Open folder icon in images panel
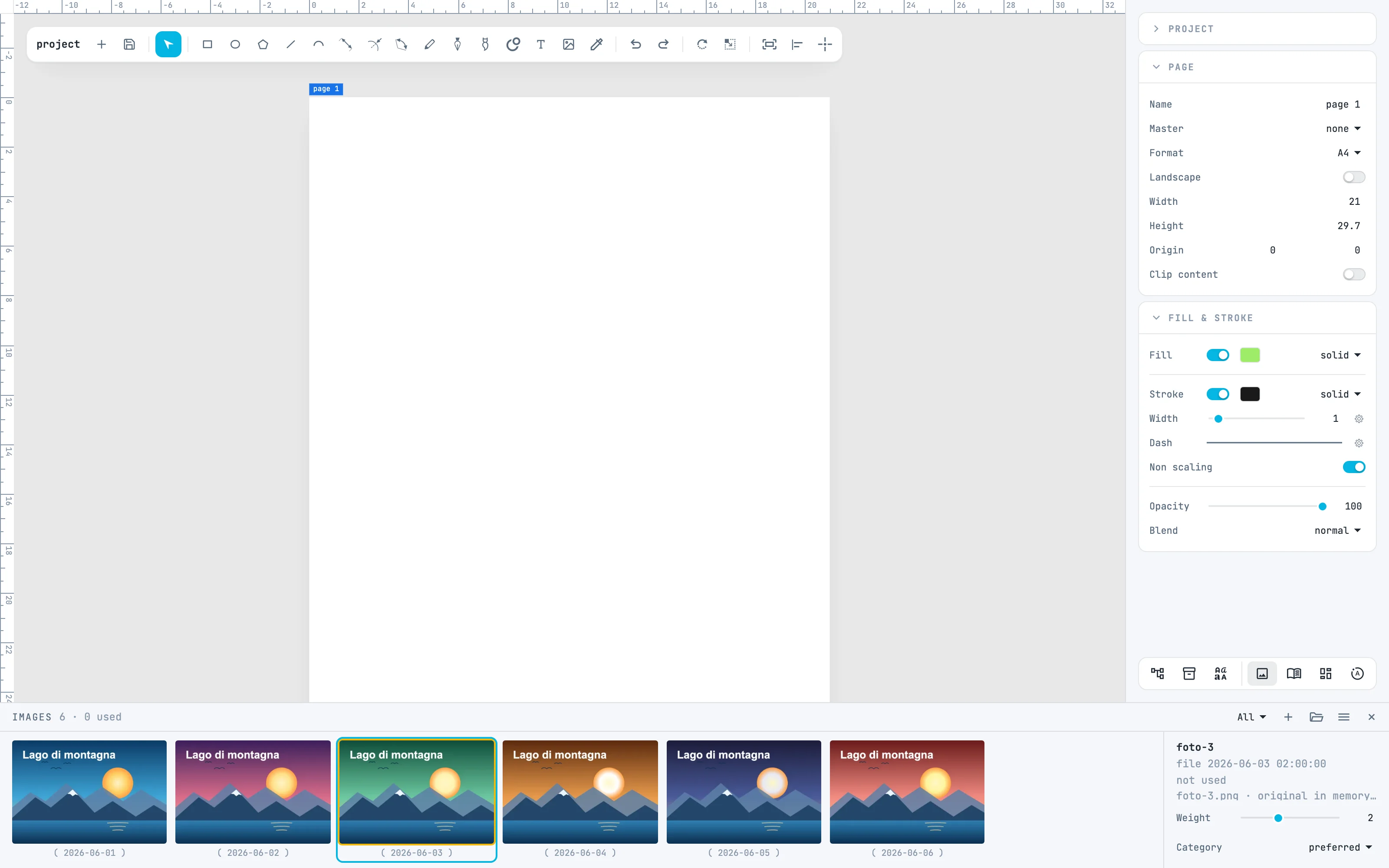The width and height of the screenshot is (1389, 868). click(x=1316, y=717)
